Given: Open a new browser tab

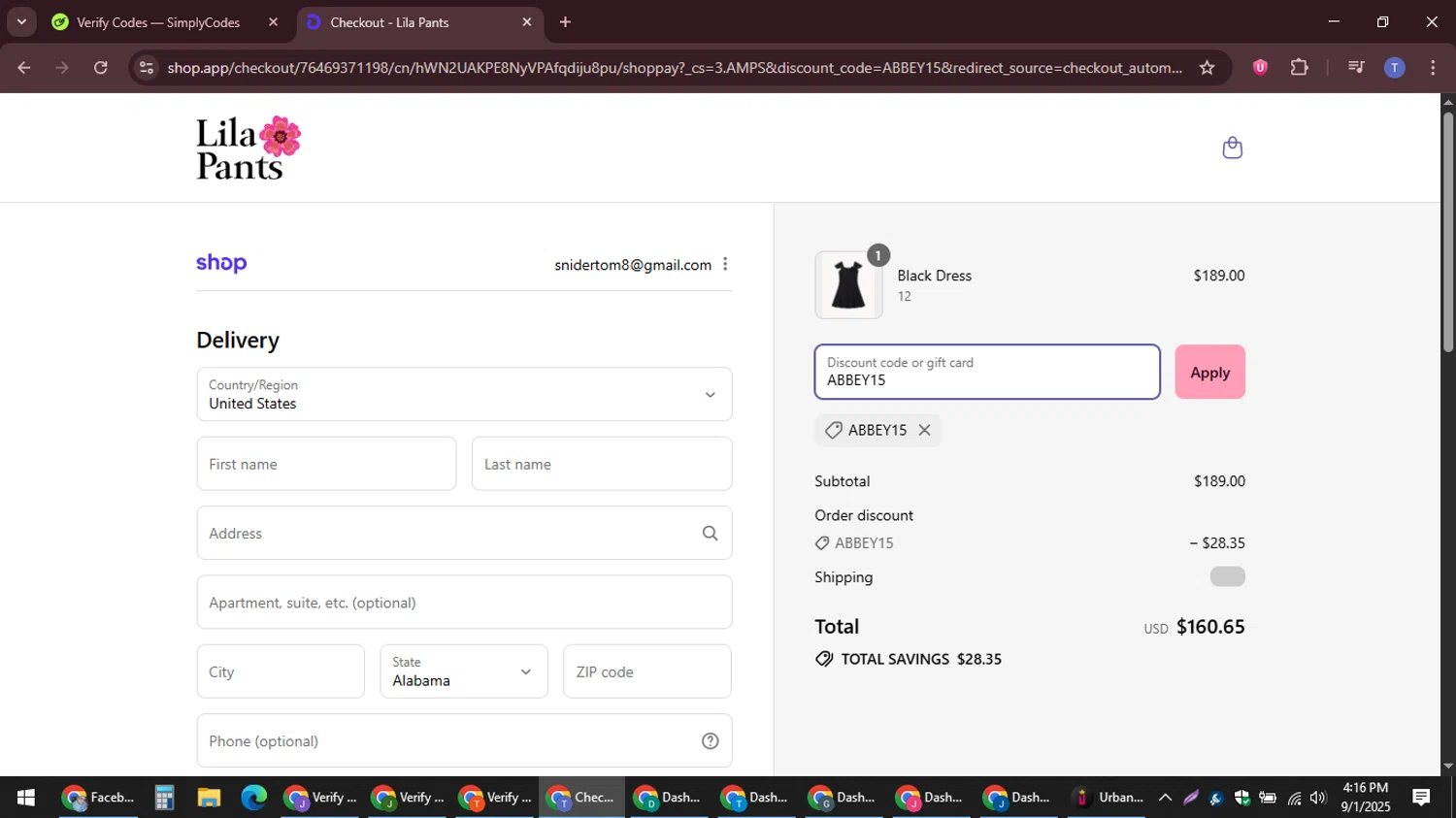Looking at the screenshot, I should [x=565, y=21].
